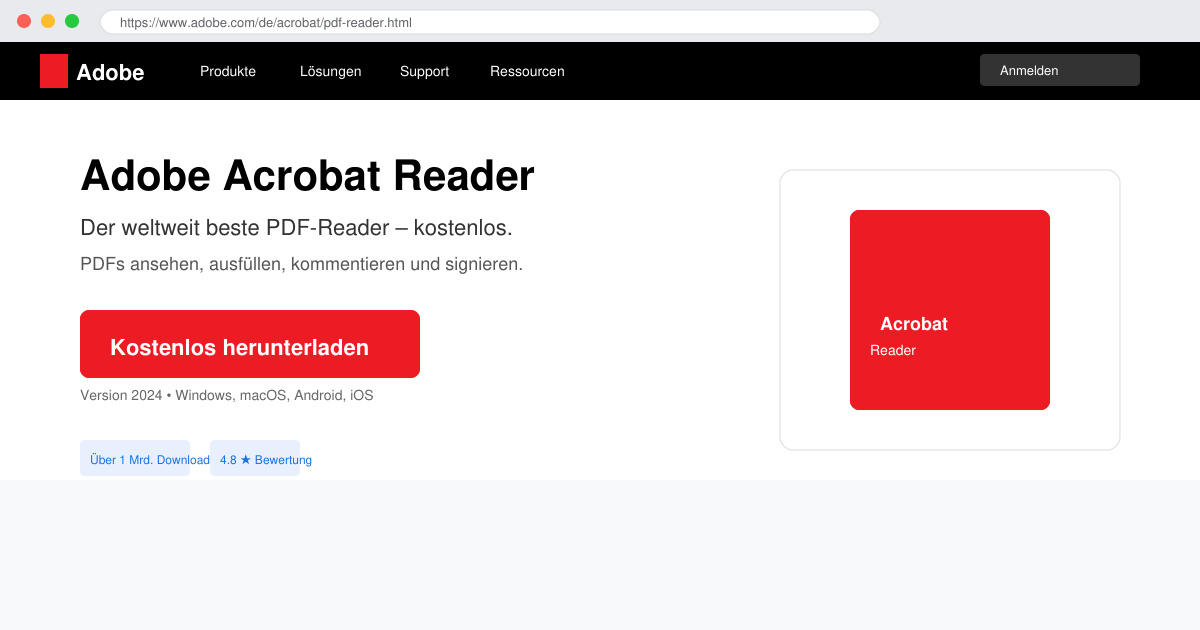Screen dimensions: 1200x630
Task: Click the Über 1 Mrd. Download badge
Action: [135, 458]
